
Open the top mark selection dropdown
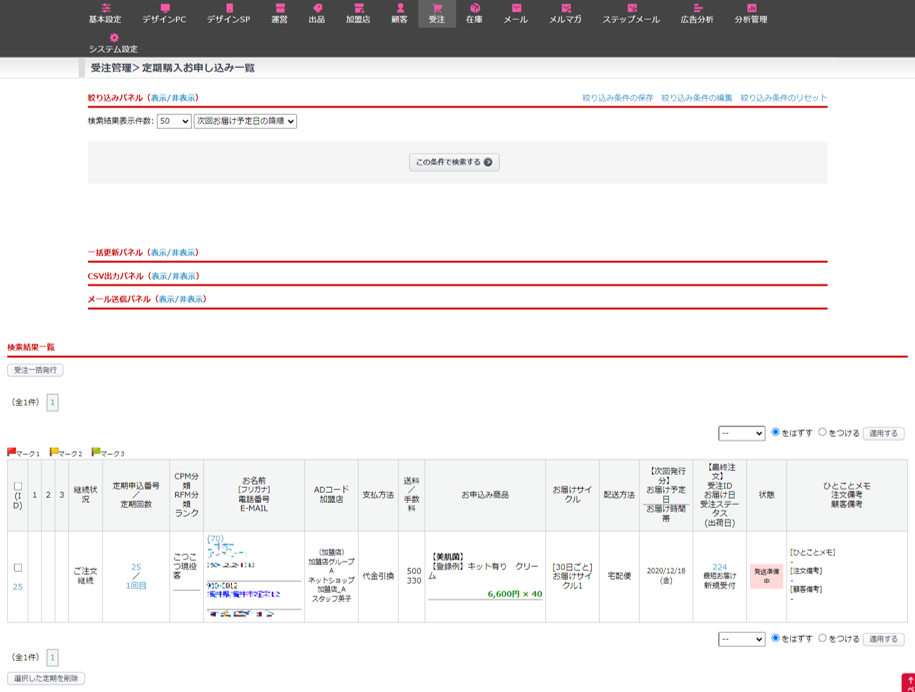[x=741, y=433]
